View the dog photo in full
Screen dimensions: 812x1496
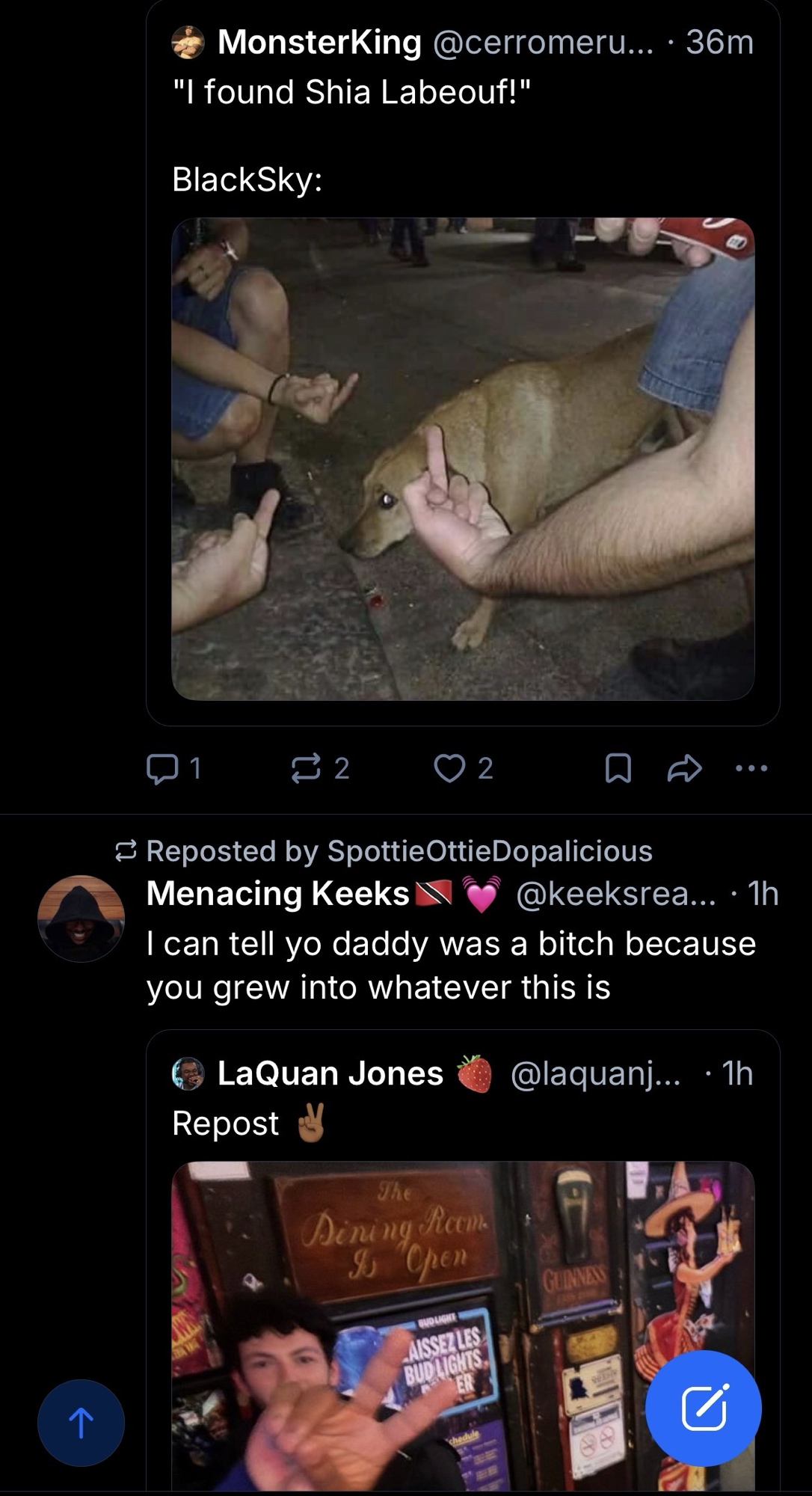(x=463, y=459)
